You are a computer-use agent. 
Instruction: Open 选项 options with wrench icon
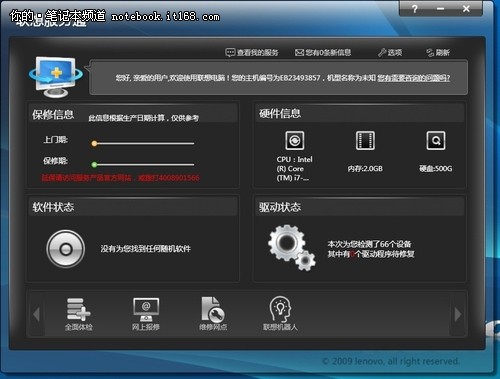point(390,53)
